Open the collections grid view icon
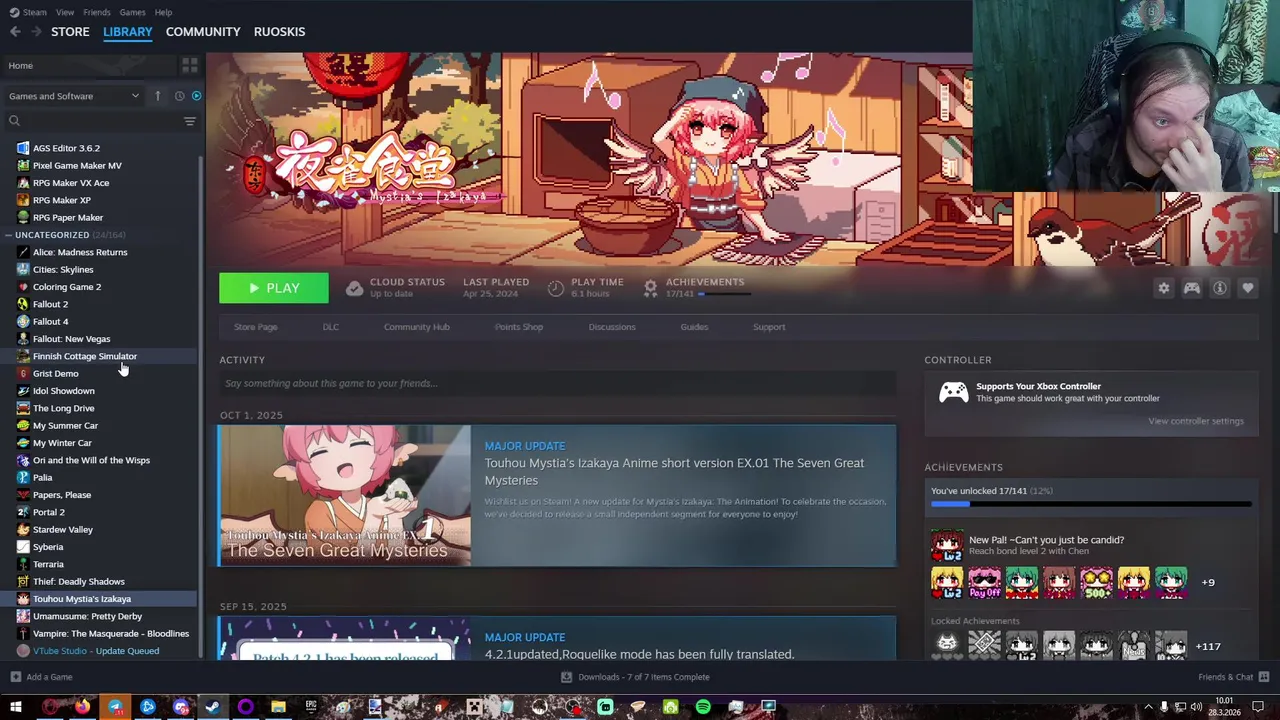 (x=189, y=65)
